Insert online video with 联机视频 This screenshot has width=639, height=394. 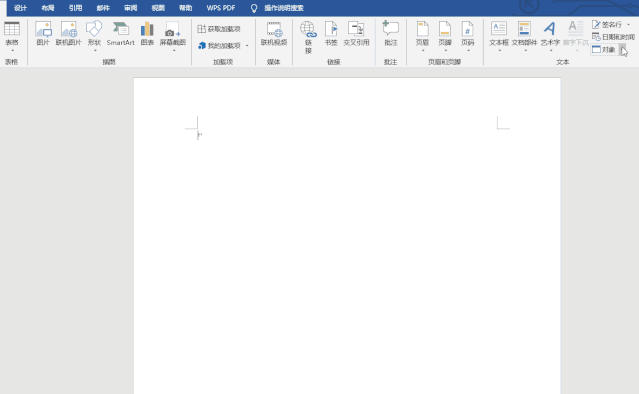click(274, 33)
